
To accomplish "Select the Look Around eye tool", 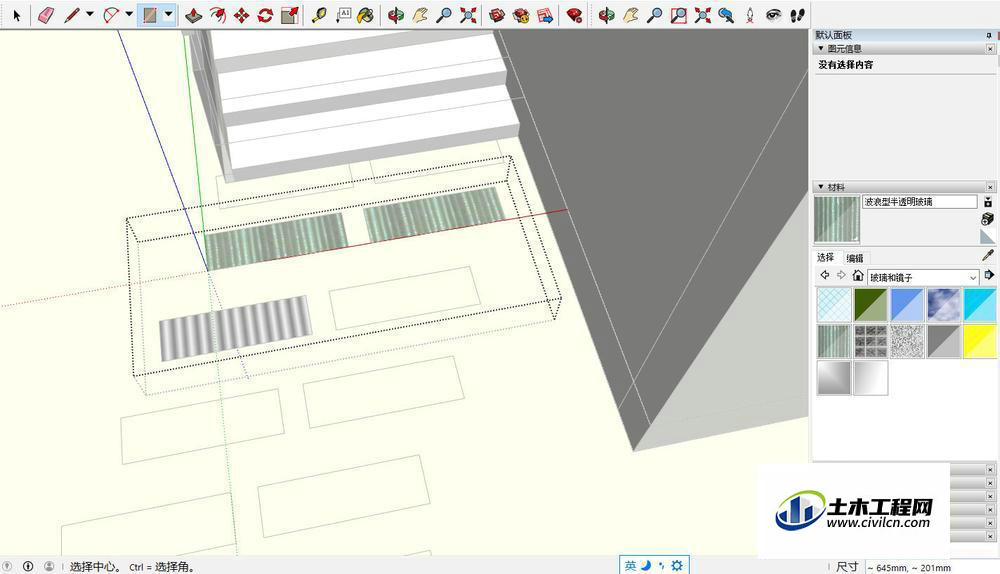I will (x=774, y=15).
